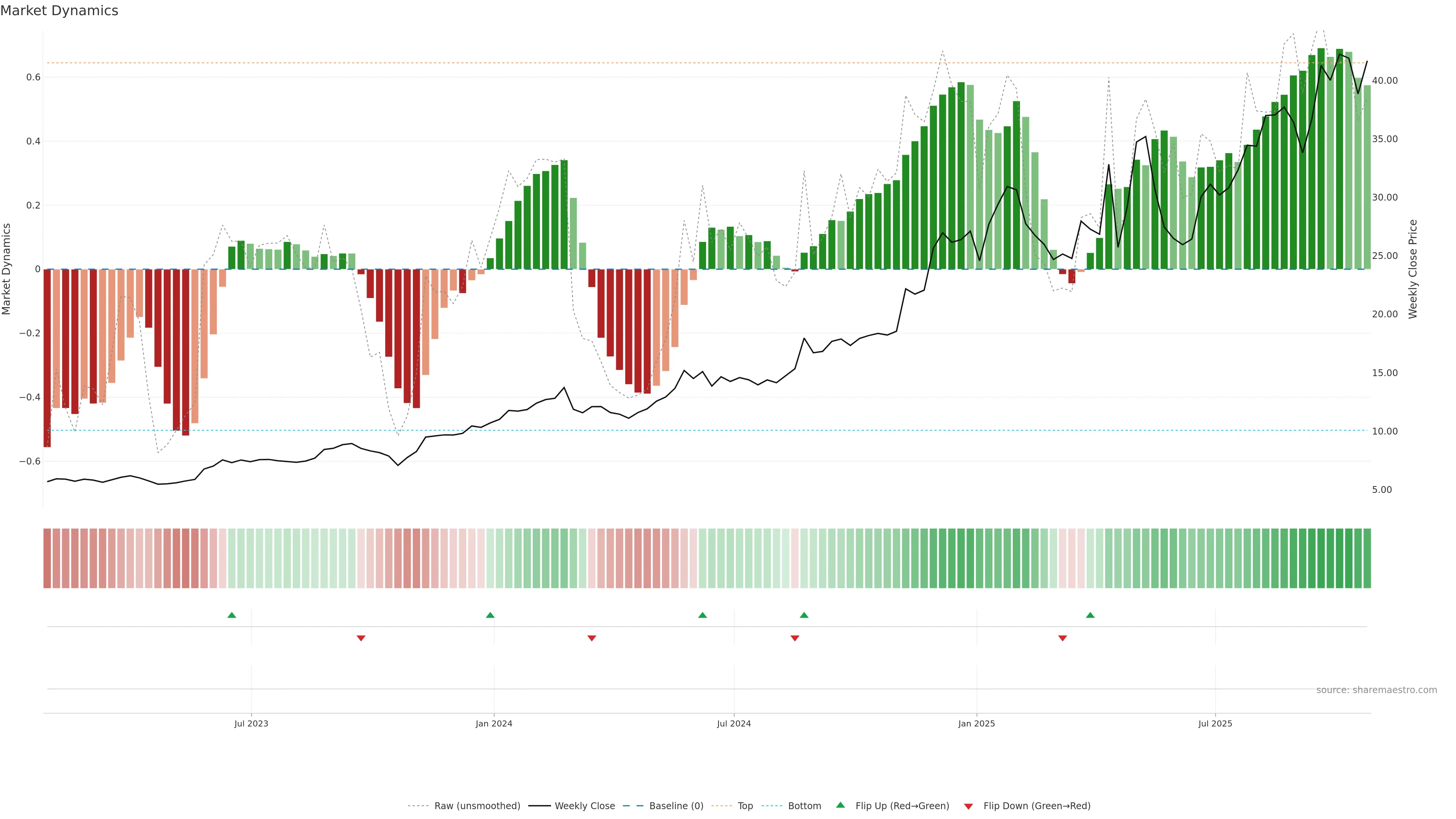Viewport: 1456px width, 819px height.
Task: Click the Weekly Close Price axis title
Action: 1412,269
